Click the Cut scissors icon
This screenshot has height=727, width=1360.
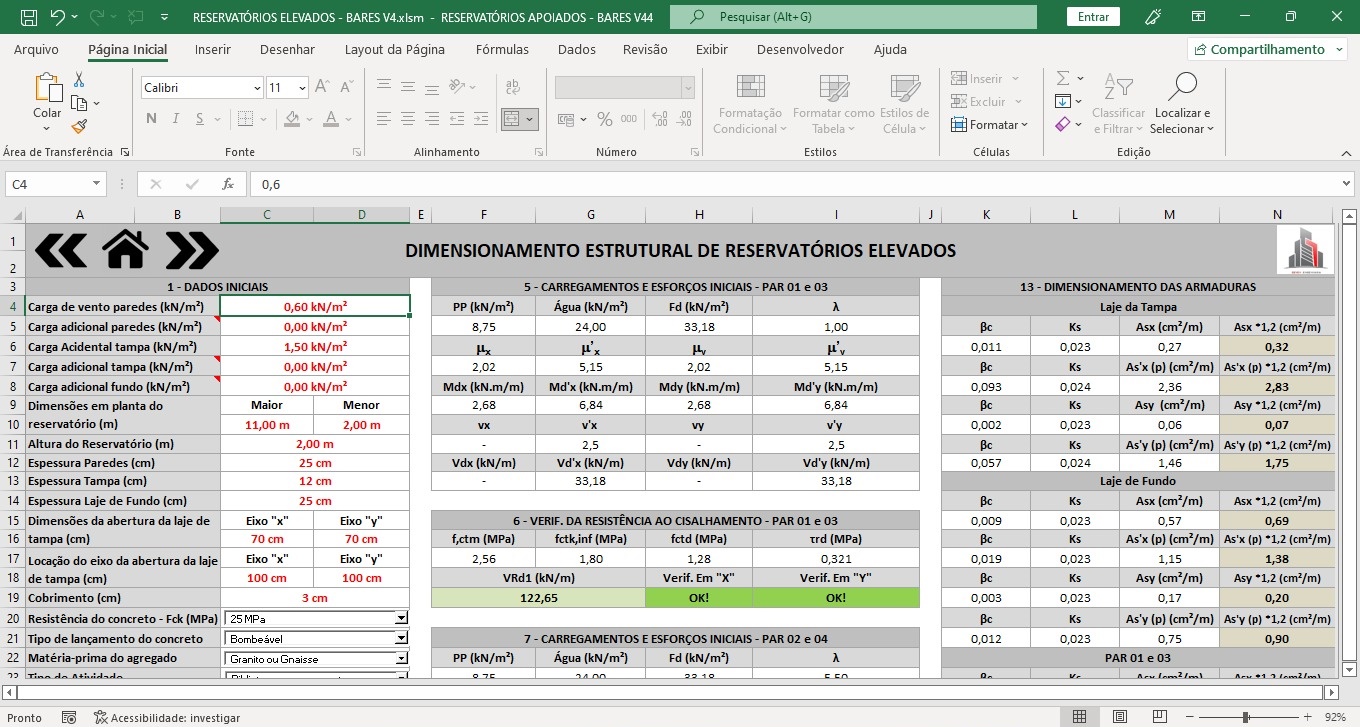point(79,80)
